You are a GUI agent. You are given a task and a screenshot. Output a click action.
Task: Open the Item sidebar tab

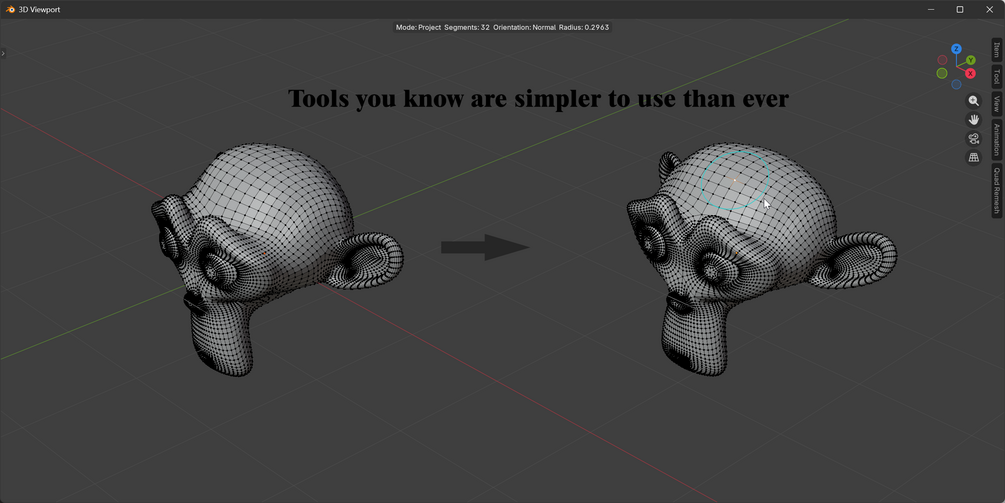tap(997, 50)
